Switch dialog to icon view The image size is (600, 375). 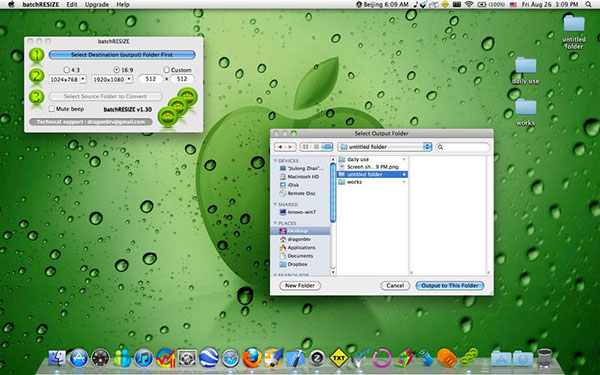point(305,147)
